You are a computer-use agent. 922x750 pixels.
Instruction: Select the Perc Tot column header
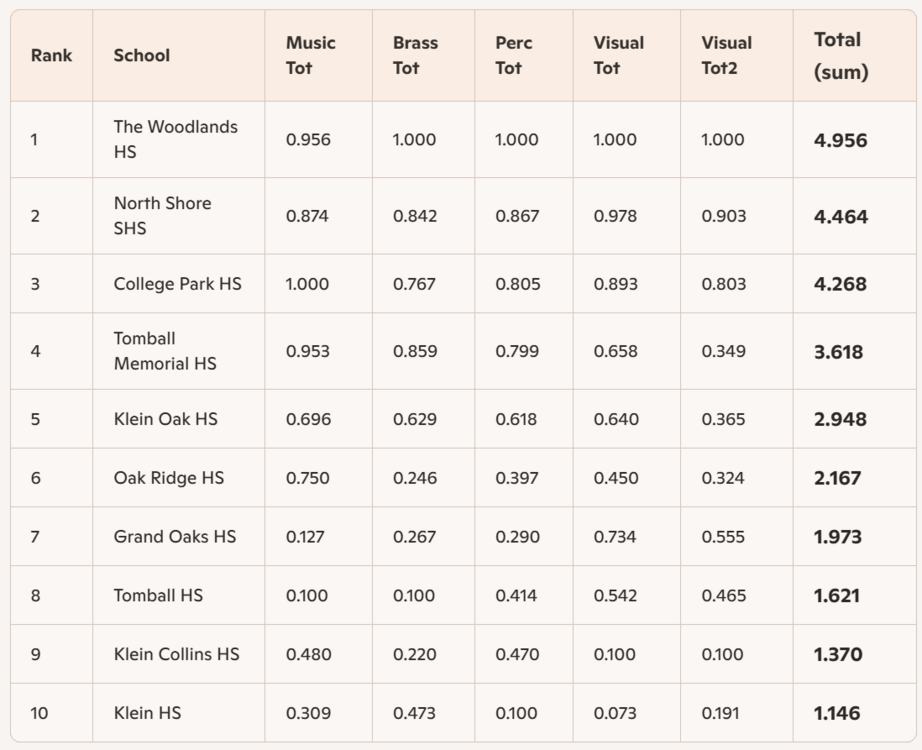[514, 56]
